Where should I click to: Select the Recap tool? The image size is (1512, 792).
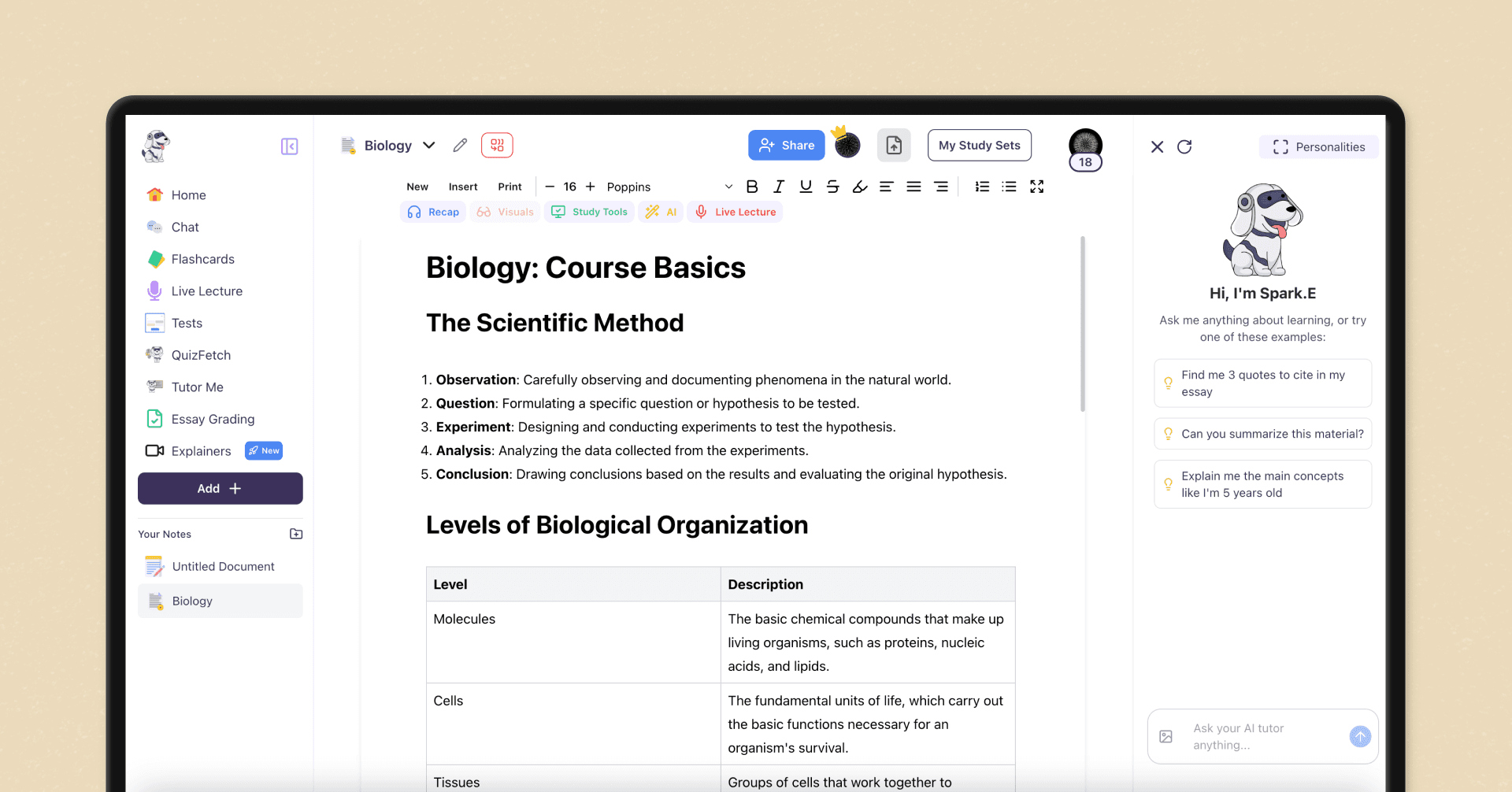(x=432, y=212)
